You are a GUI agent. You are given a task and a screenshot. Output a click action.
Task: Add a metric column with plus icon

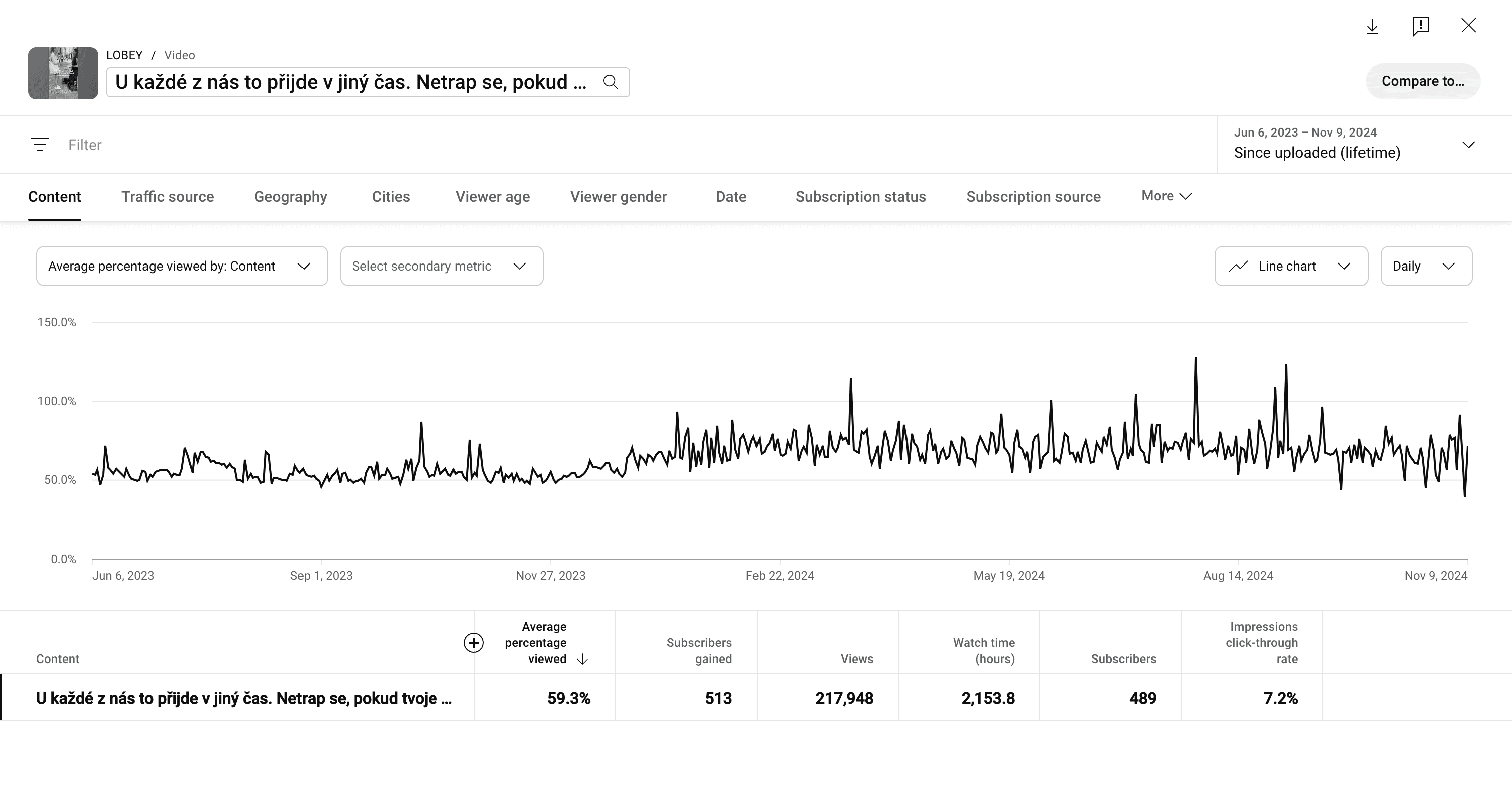[473, 643]
